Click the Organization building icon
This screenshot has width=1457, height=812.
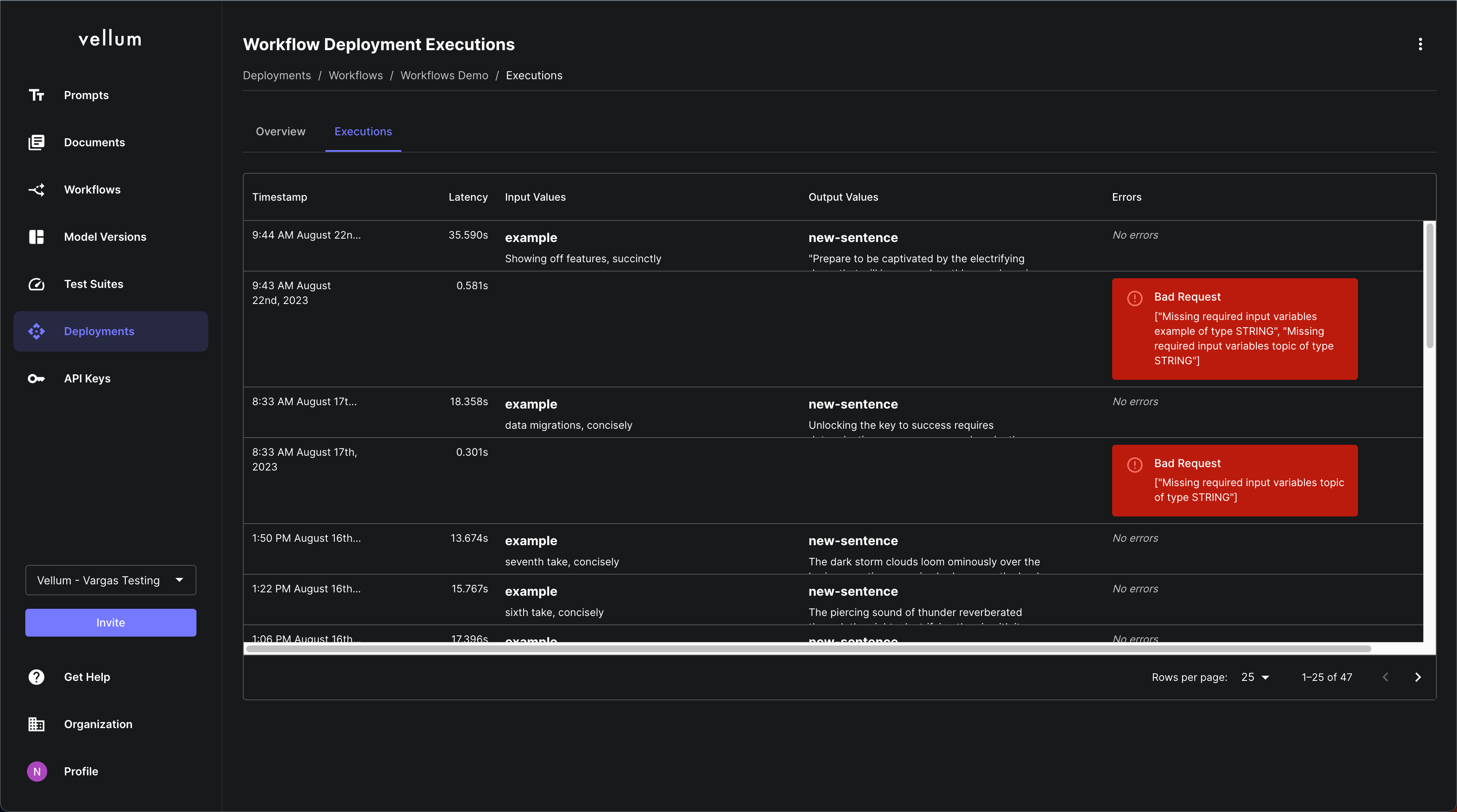click(37, 724)
